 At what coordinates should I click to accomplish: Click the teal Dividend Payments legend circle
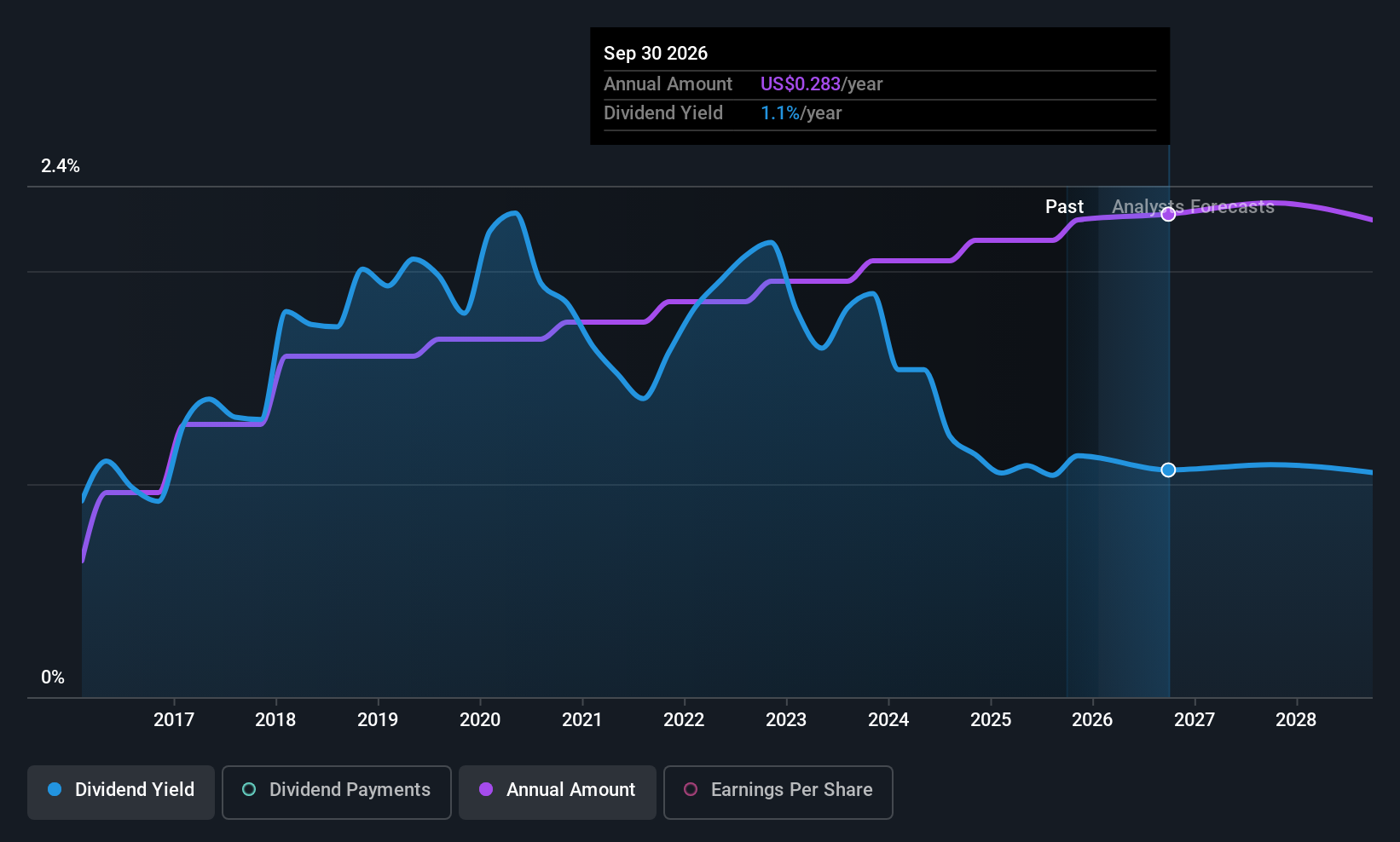click(x=249, y=789)
